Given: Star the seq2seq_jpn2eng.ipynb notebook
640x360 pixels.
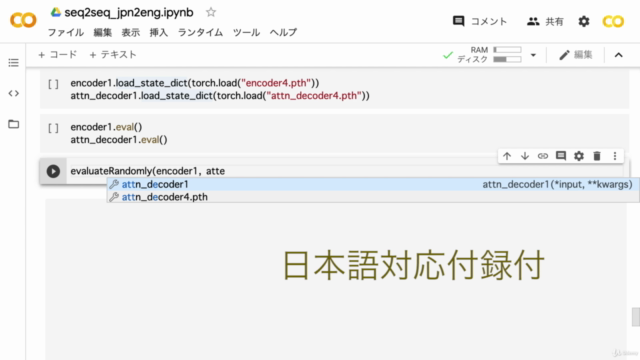Looking at the screenshot, I should coord(211,12).
